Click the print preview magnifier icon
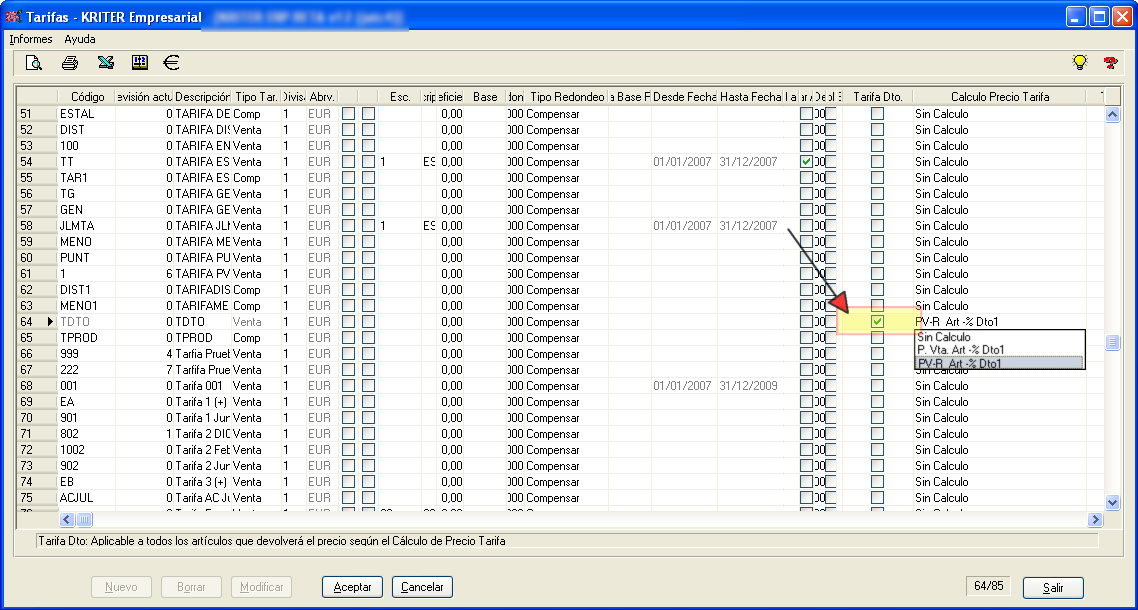The image size is (1138, 610). [34, 63]
